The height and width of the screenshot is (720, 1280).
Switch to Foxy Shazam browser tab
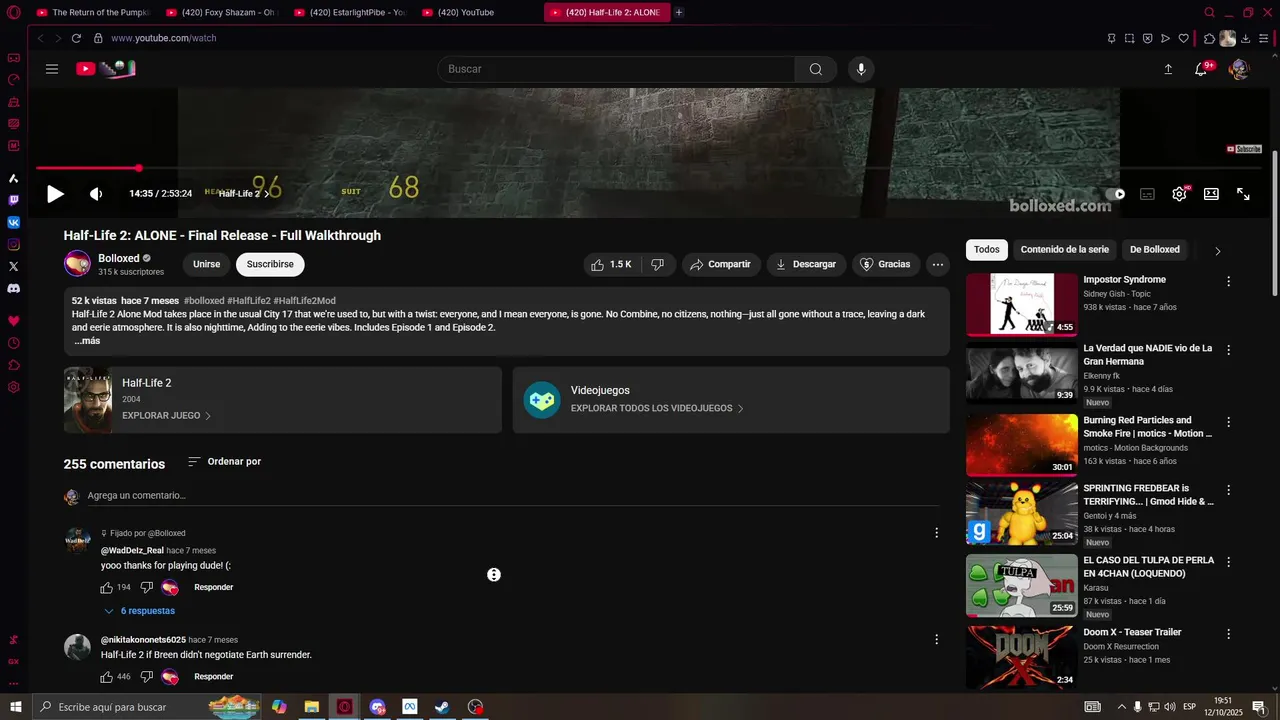(x=221, y=13)
